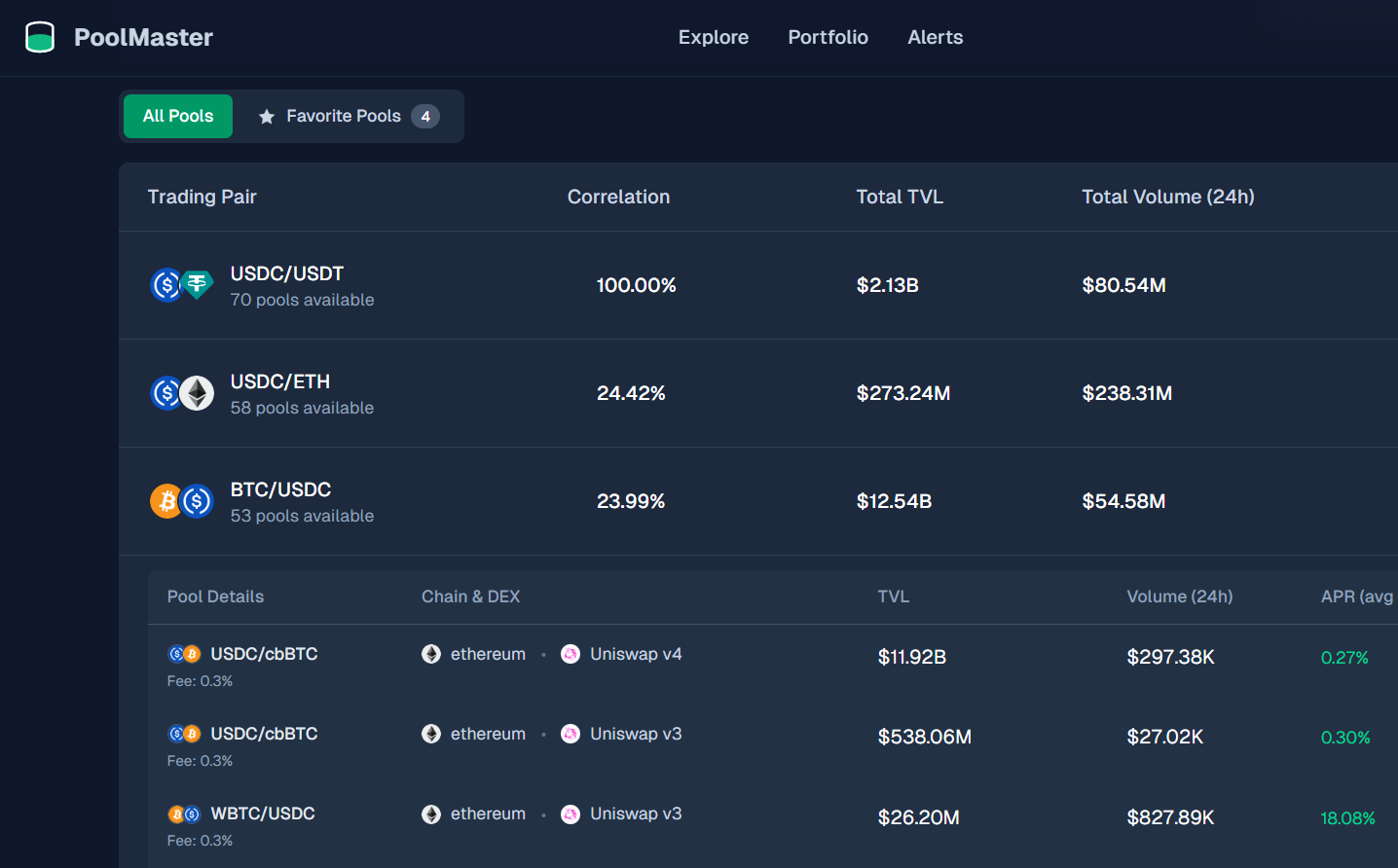Click the Uniswap v4 DEX icon
The width and height of the screenshot is (1398, 868).
pos(570,654)
